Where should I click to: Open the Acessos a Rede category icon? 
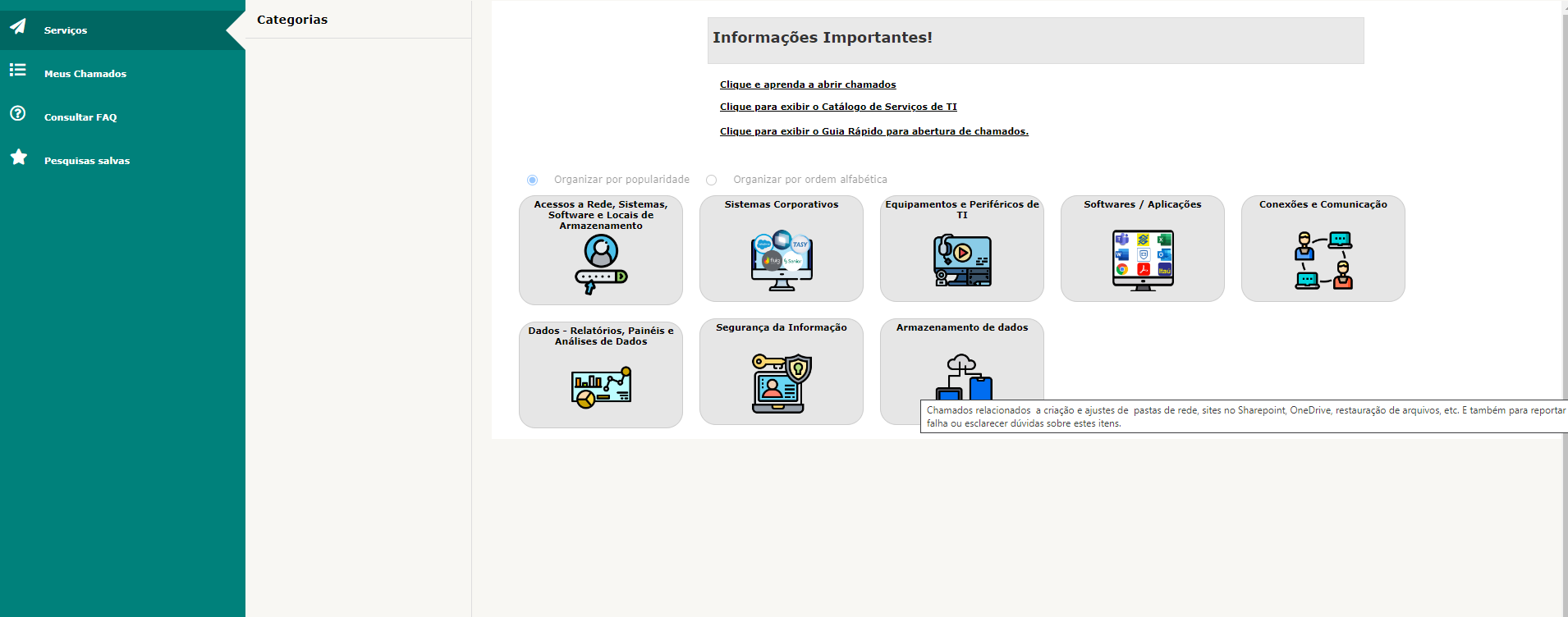[x=601, y=264]
